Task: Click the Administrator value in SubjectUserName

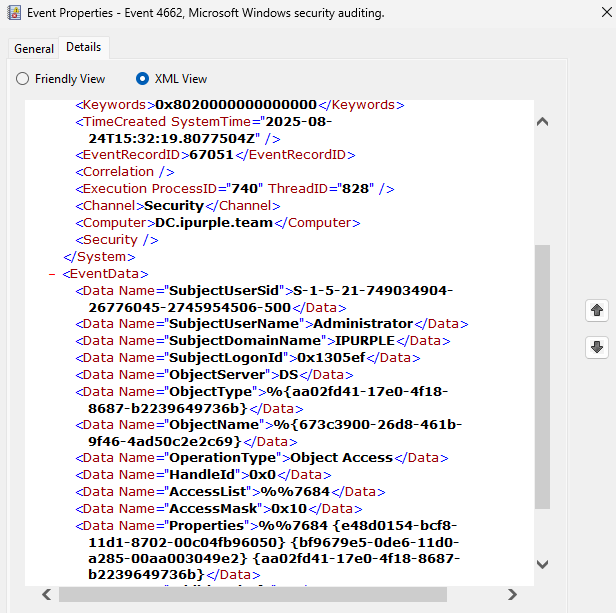Action: point(363,324)
